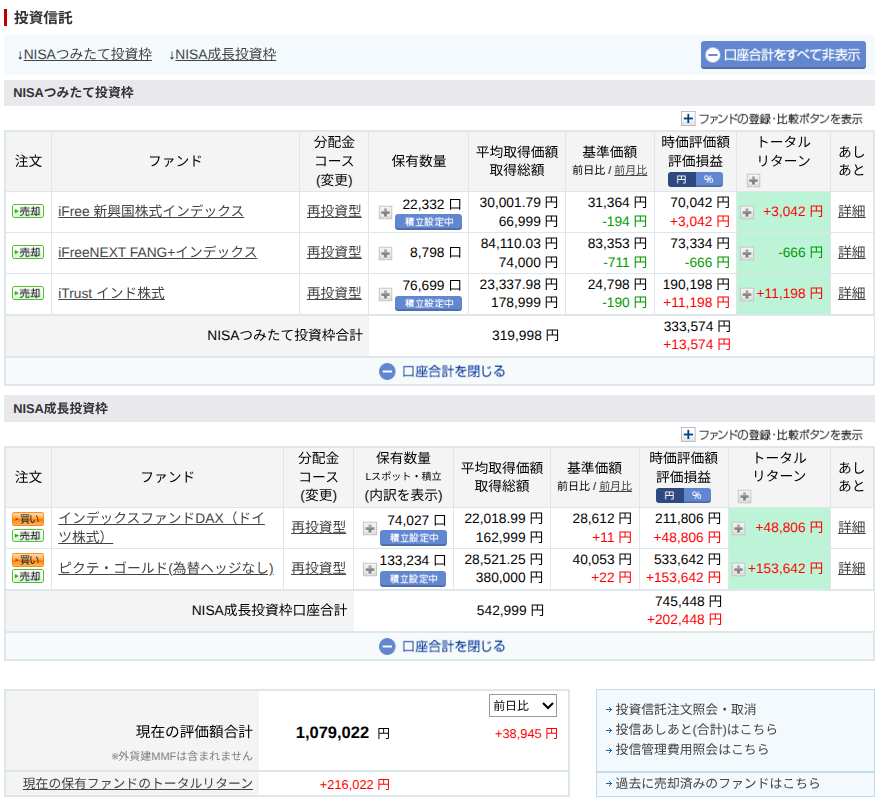View 詳細 footprint for iTrust インド株式
The width and height of the screenshot is (893, 804).
point(852,293)
